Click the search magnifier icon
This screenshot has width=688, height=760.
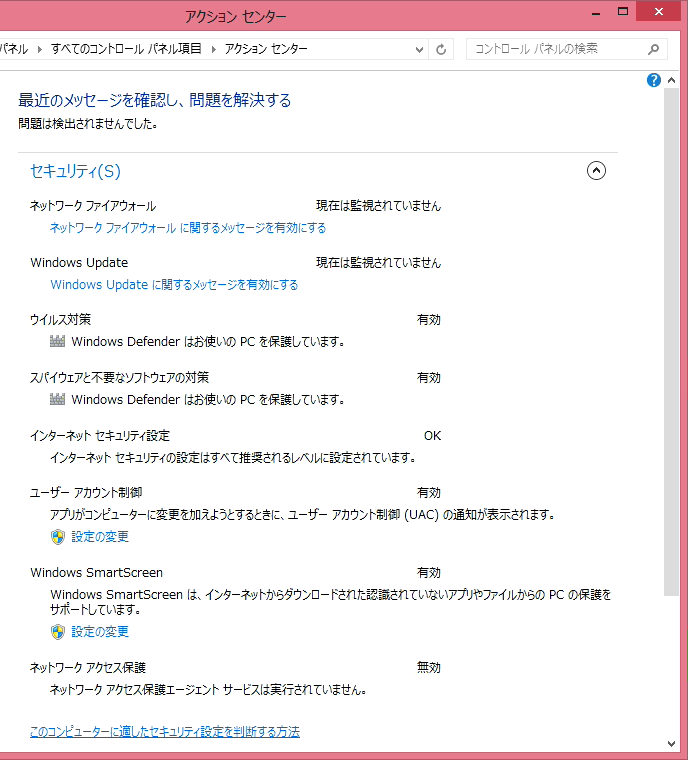653,49
